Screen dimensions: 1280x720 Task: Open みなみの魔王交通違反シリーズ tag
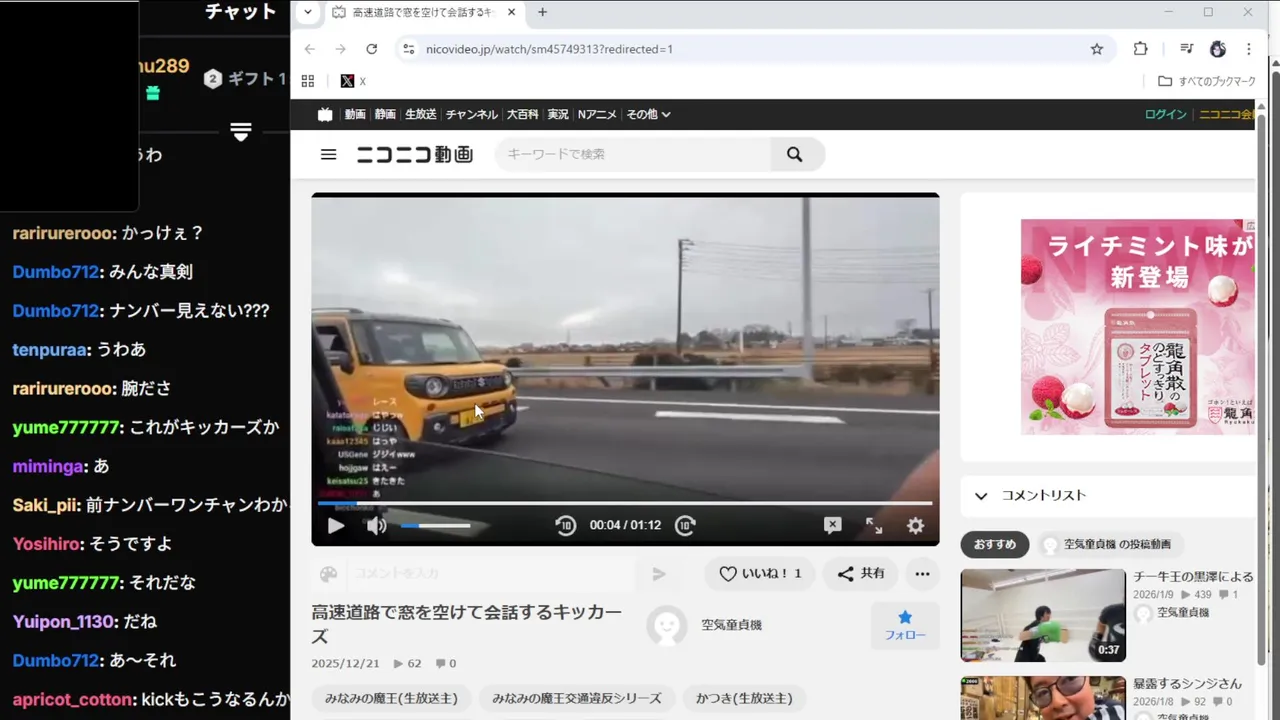tap(577, 698)
